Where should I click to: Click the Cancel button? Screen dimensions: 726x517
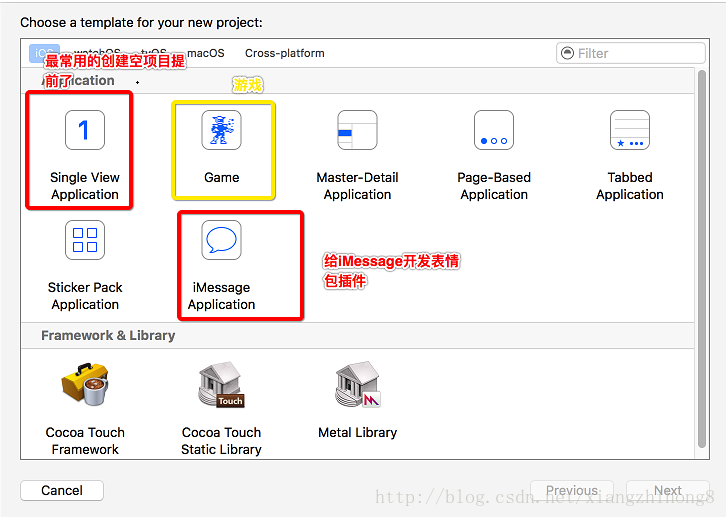62,490
